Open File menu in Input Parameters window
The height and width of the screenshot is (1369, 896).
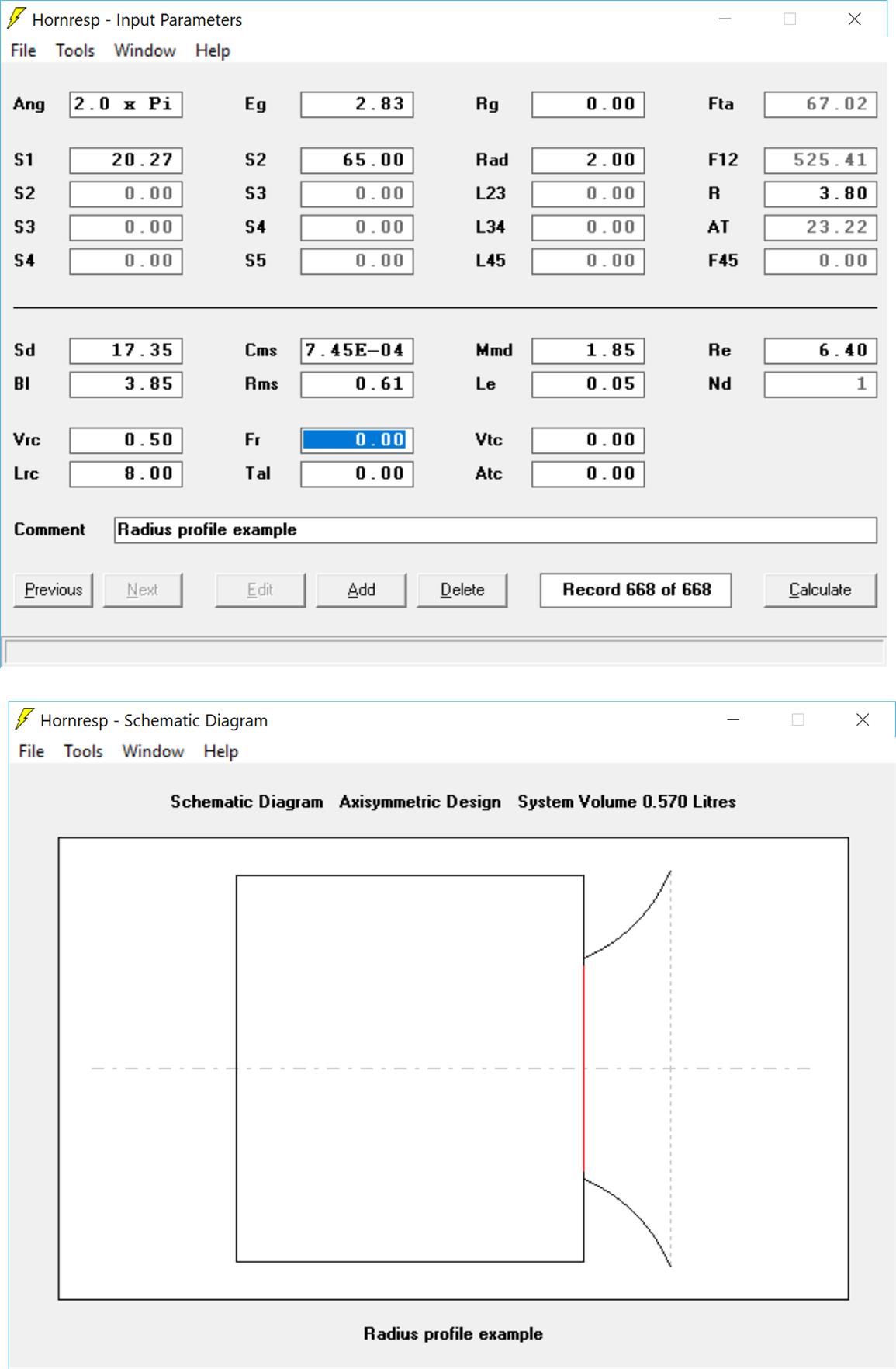pyautogui.click(x=23, y=50)
